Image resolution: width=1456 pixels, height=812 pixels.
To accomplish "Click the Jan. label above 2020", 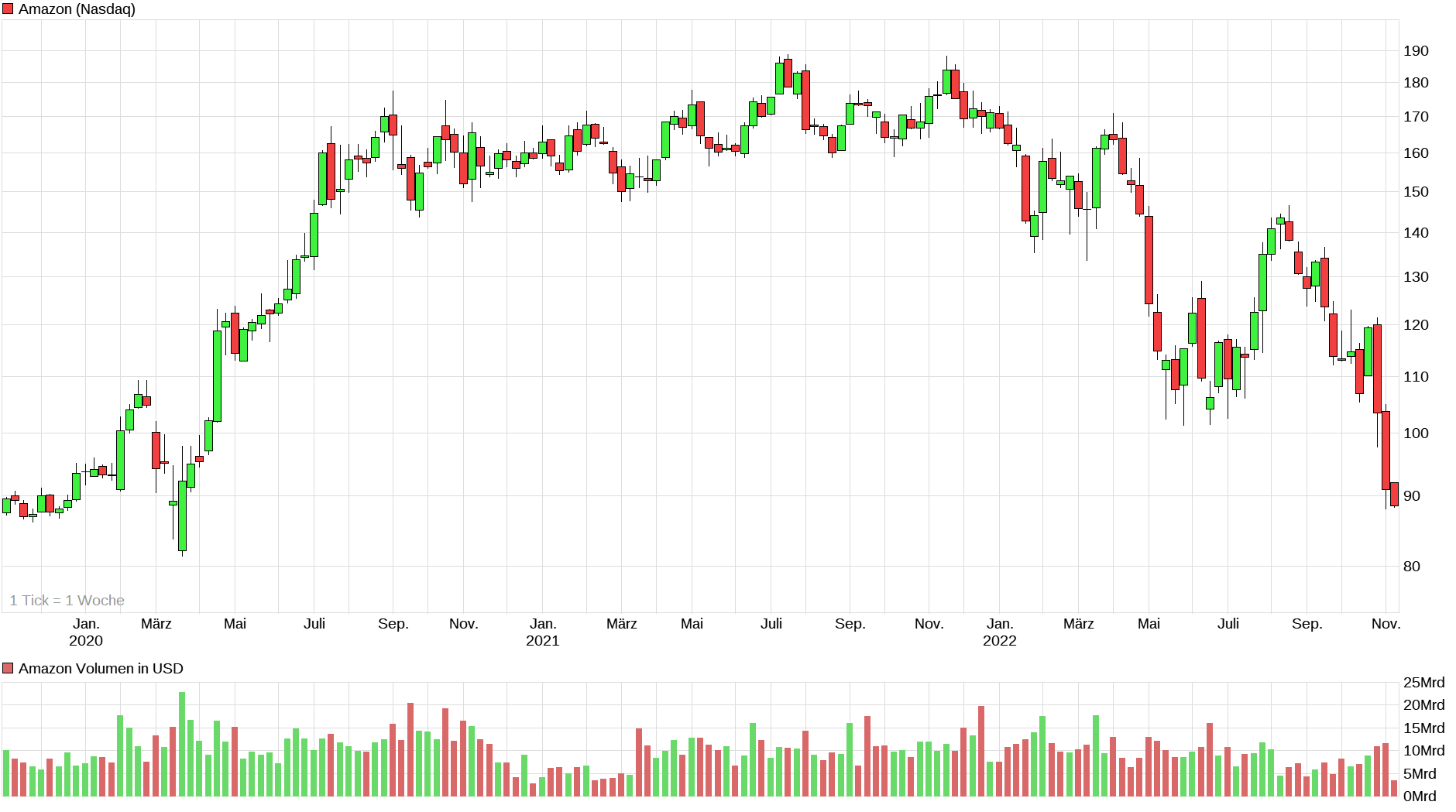I will tap(86, 624).
